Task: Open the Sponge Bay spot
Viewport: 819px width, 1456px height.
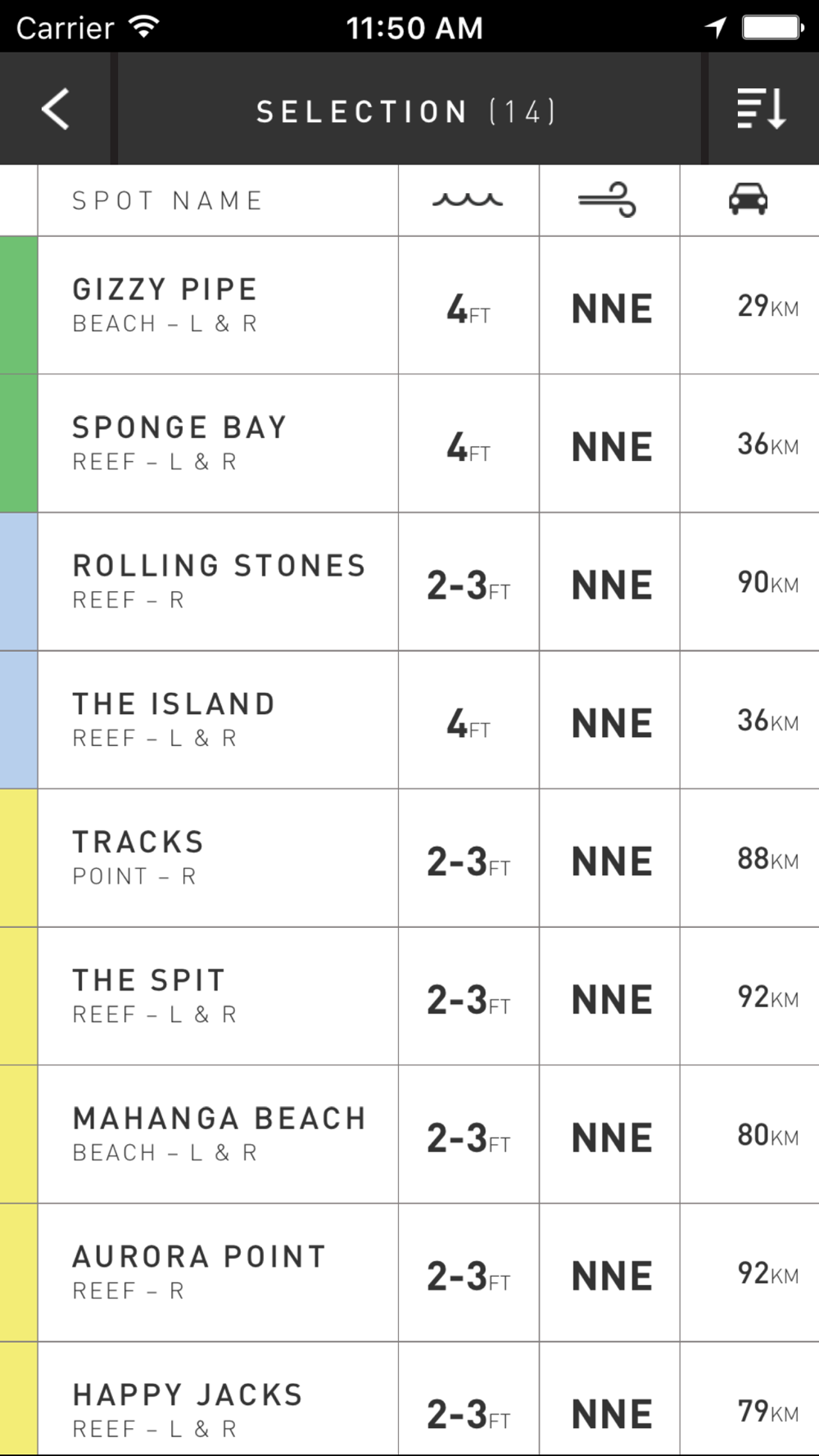Action: [x=409, y=444]
